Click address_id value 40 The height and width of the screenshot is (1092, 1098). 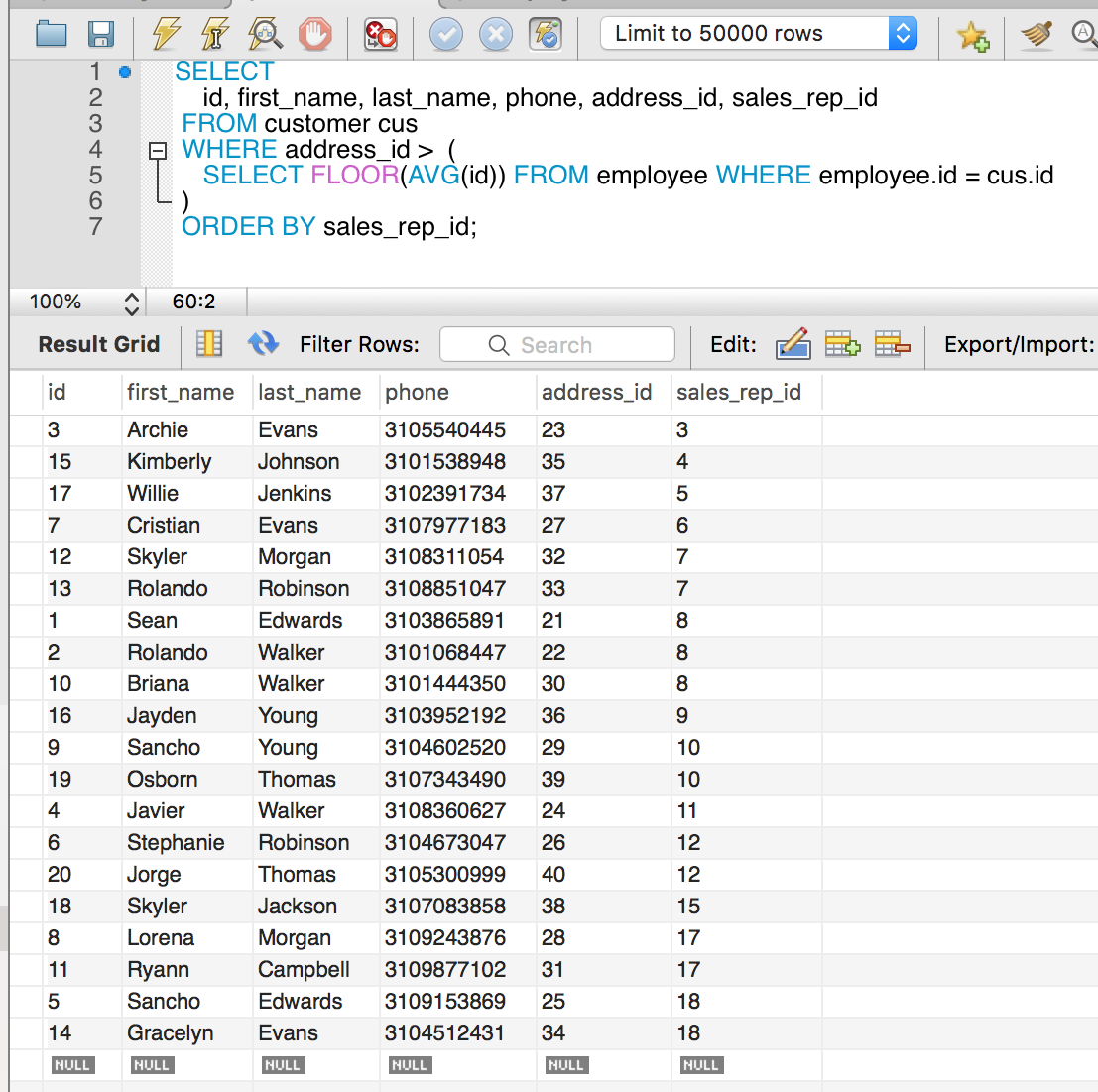pyautogui.click(x=604, y=875)
